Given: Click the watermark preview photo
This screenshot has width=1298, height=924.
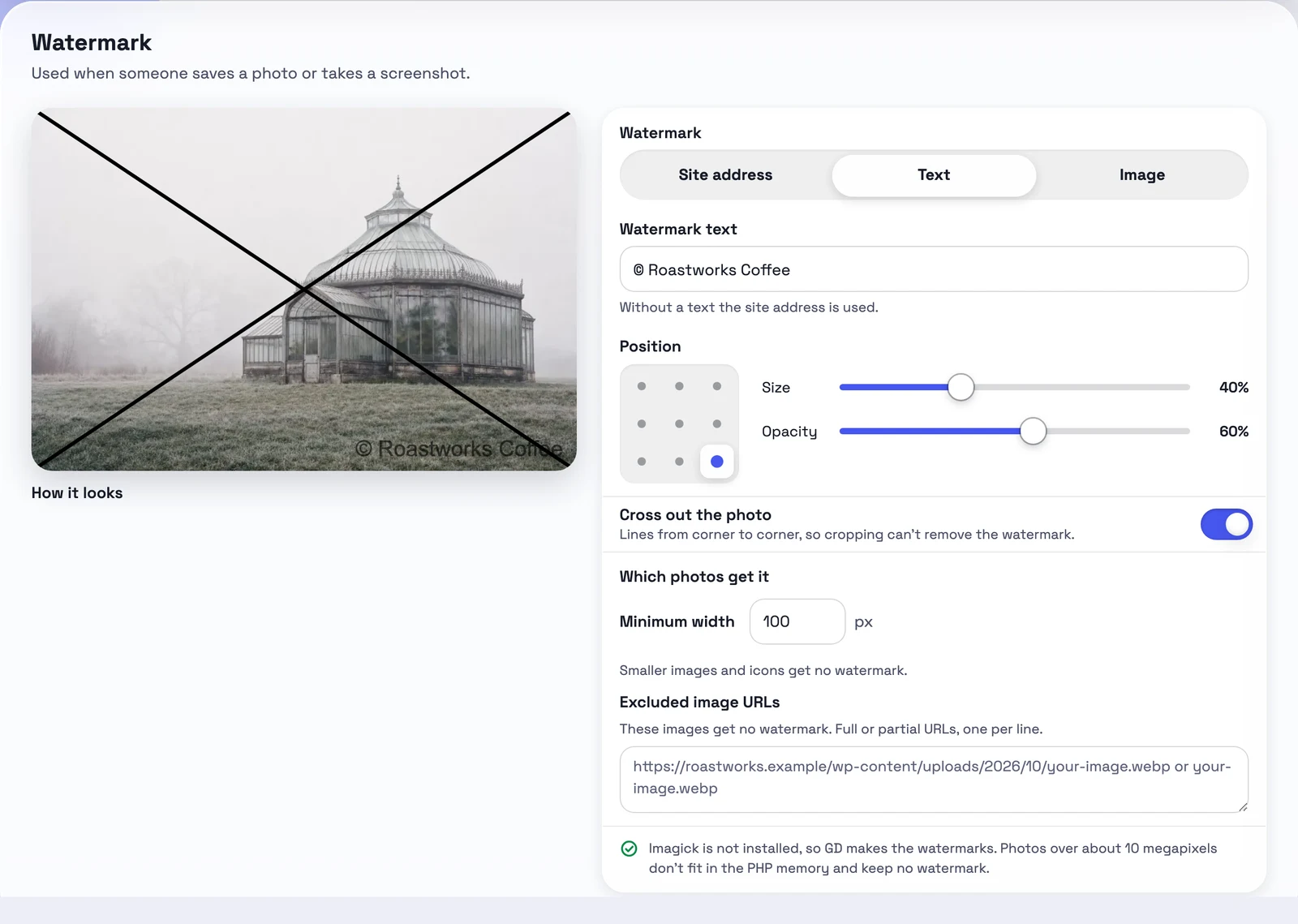Looking at the screenshot, I should pyautogui.click(x=304, y=290).
